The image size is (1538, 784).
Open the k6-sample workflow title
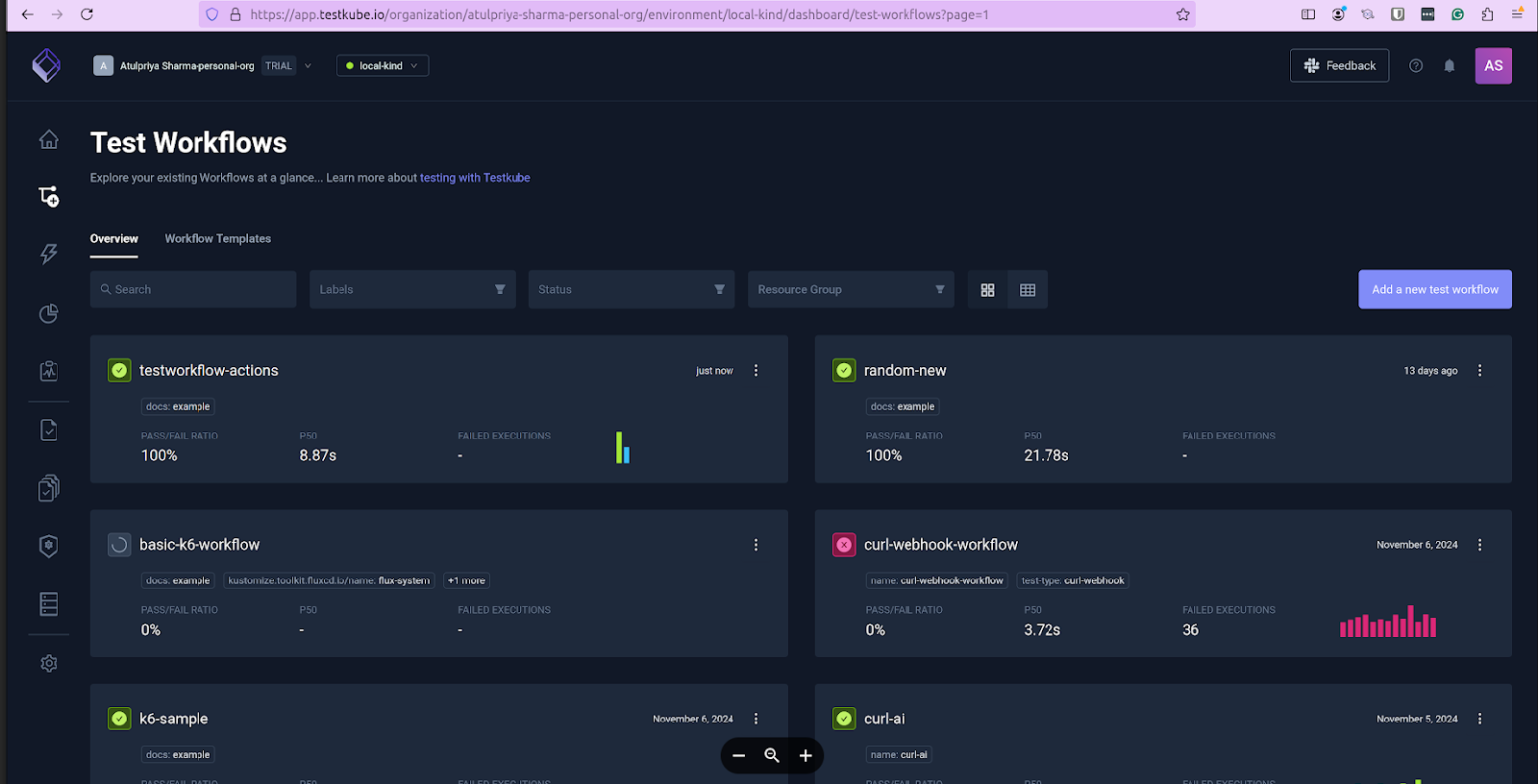(173, 719)
